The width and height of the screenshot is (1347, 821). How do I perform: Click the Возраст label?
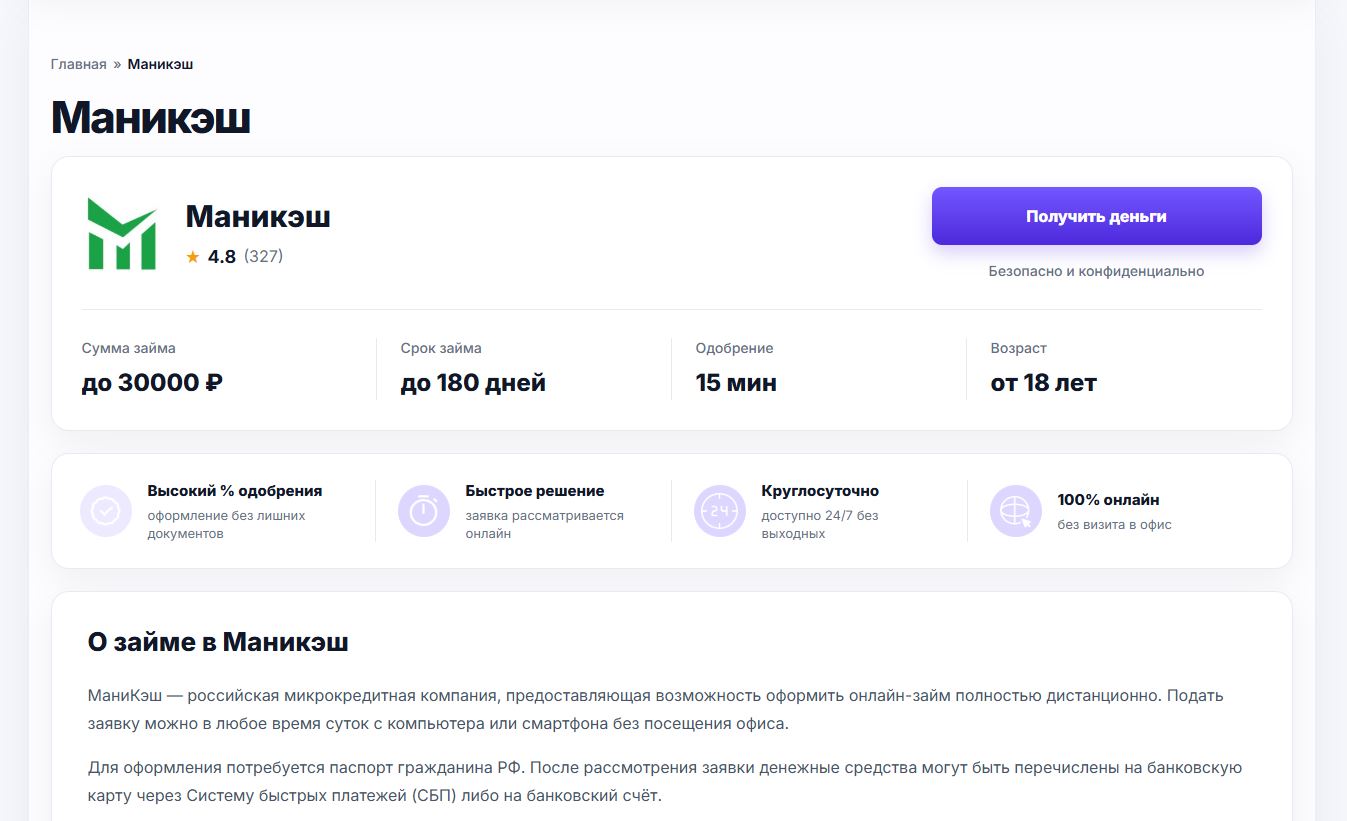1019,348
